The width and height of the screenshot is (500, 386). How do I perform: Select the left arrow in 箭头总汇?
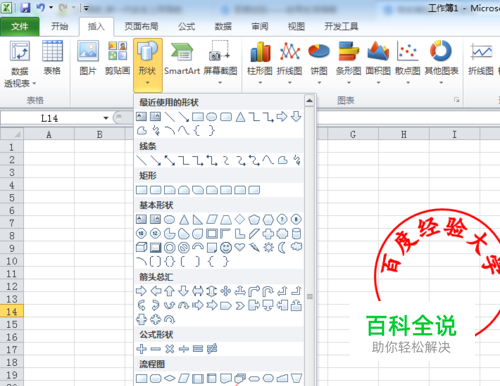click(156, 291)
